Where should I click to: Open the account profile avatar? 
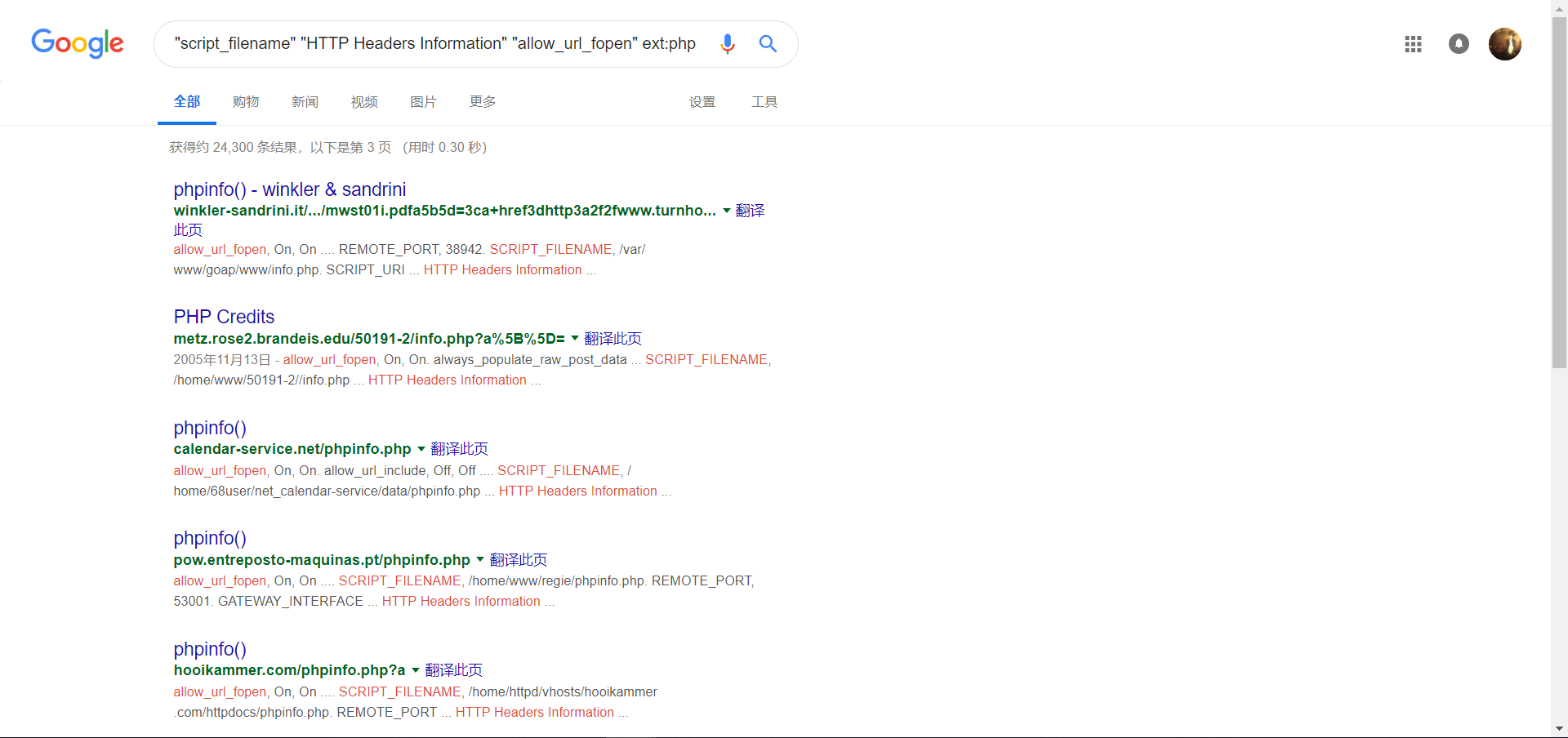point(1504,44)
